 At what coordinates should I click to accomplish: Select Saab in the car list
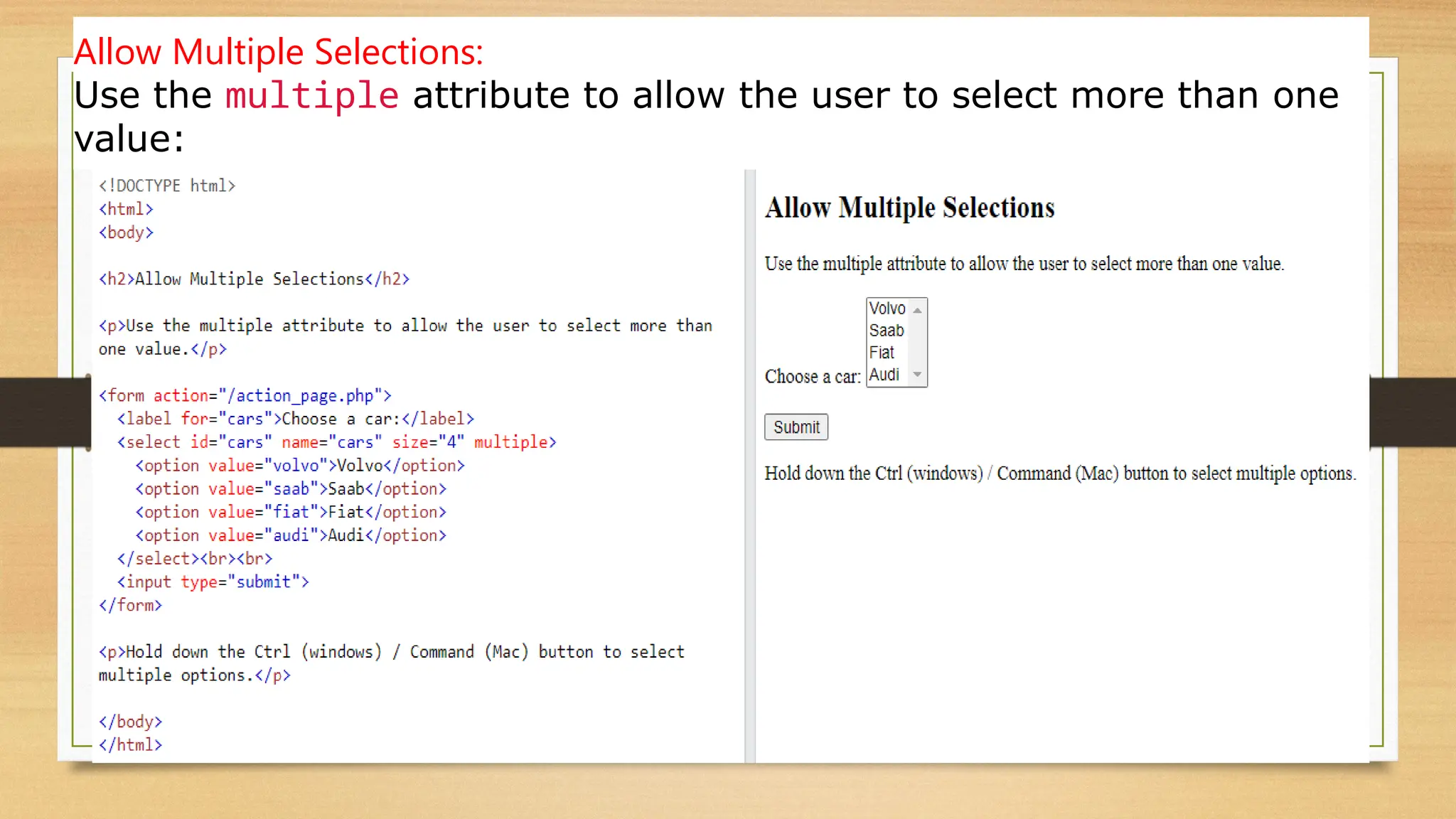(x=887, y=331)
